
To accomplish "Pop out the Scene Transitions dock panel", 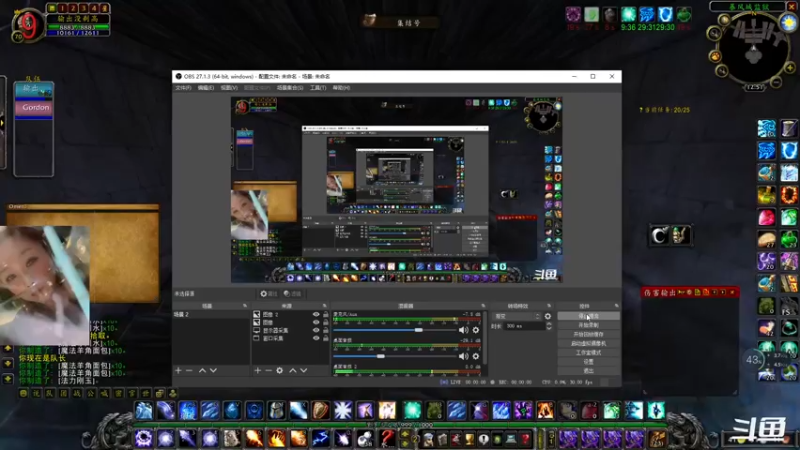I will tap(549, 306).
